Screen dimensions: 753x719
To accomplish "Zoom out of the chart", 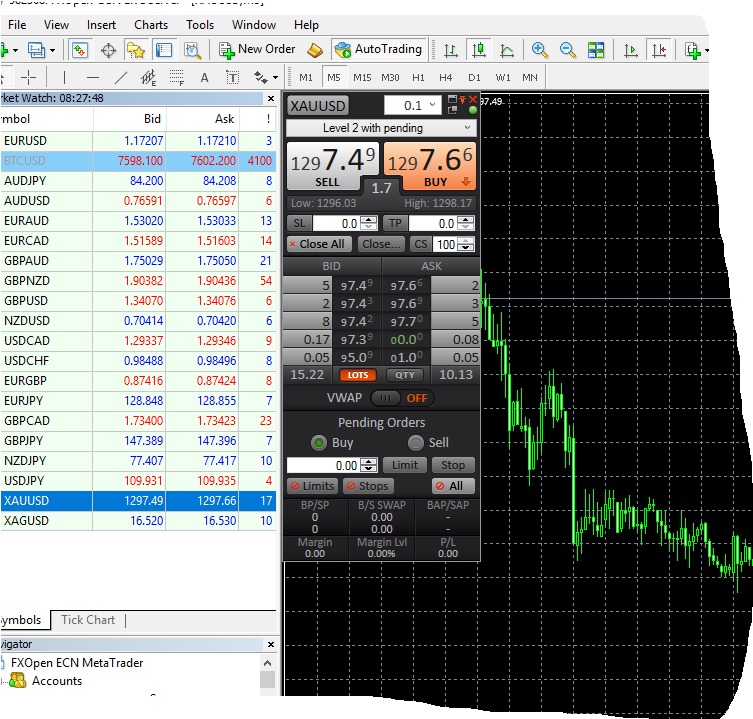I will pyautogui.click(x=568, y=49).
